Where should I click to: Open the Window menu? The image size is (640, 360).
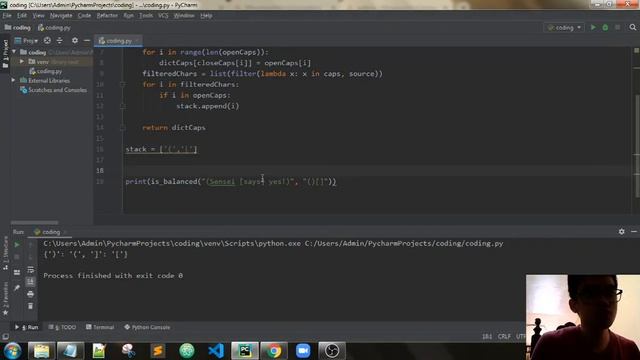pyautogui.click(x=184, y=16)
